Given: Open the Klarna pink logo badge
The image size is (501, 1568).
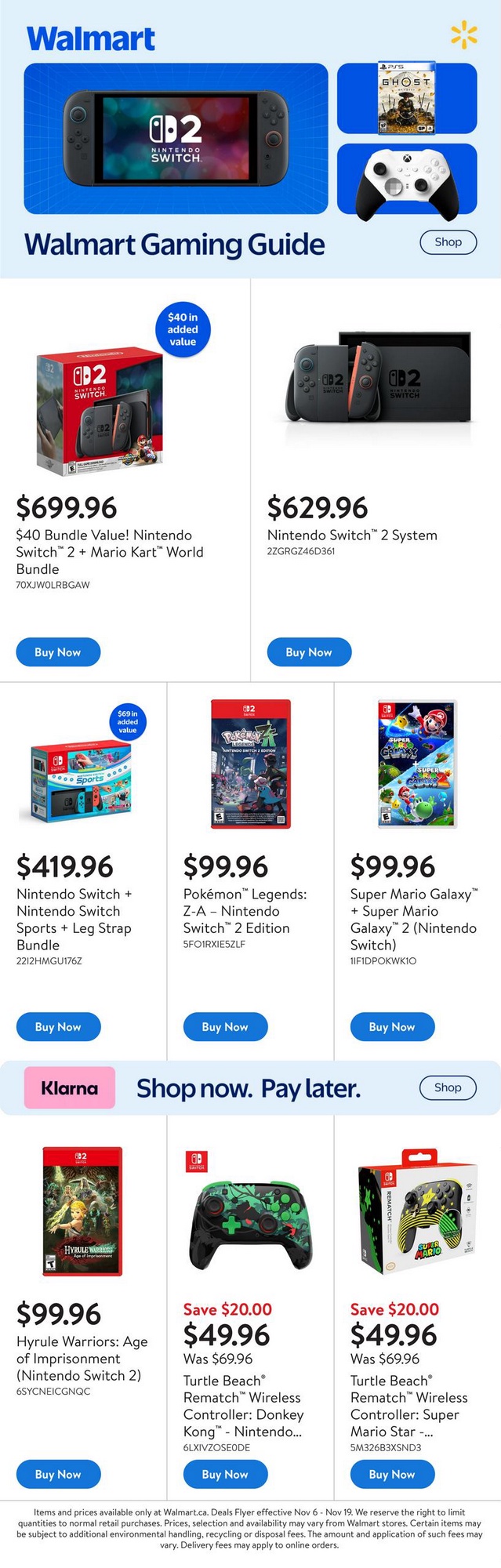Looking at the screenshot, I should tap(70, 1087).
